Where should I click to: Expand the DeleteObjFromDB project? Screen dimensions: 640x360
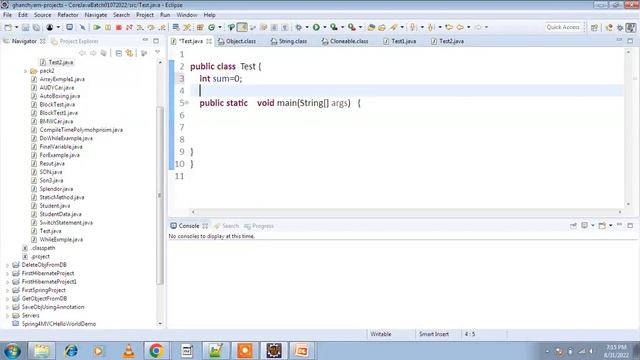(7, 265)
